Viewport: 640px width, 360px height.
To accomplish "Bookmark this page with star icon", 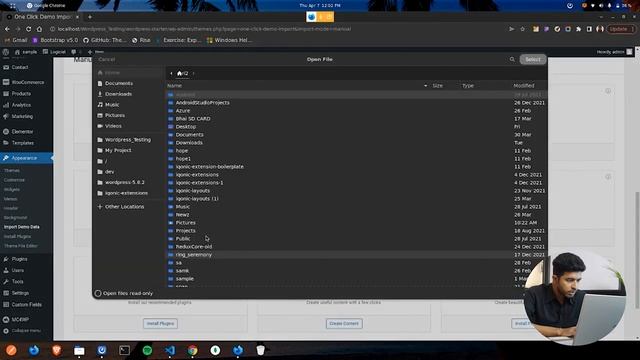I will [522, 29].
